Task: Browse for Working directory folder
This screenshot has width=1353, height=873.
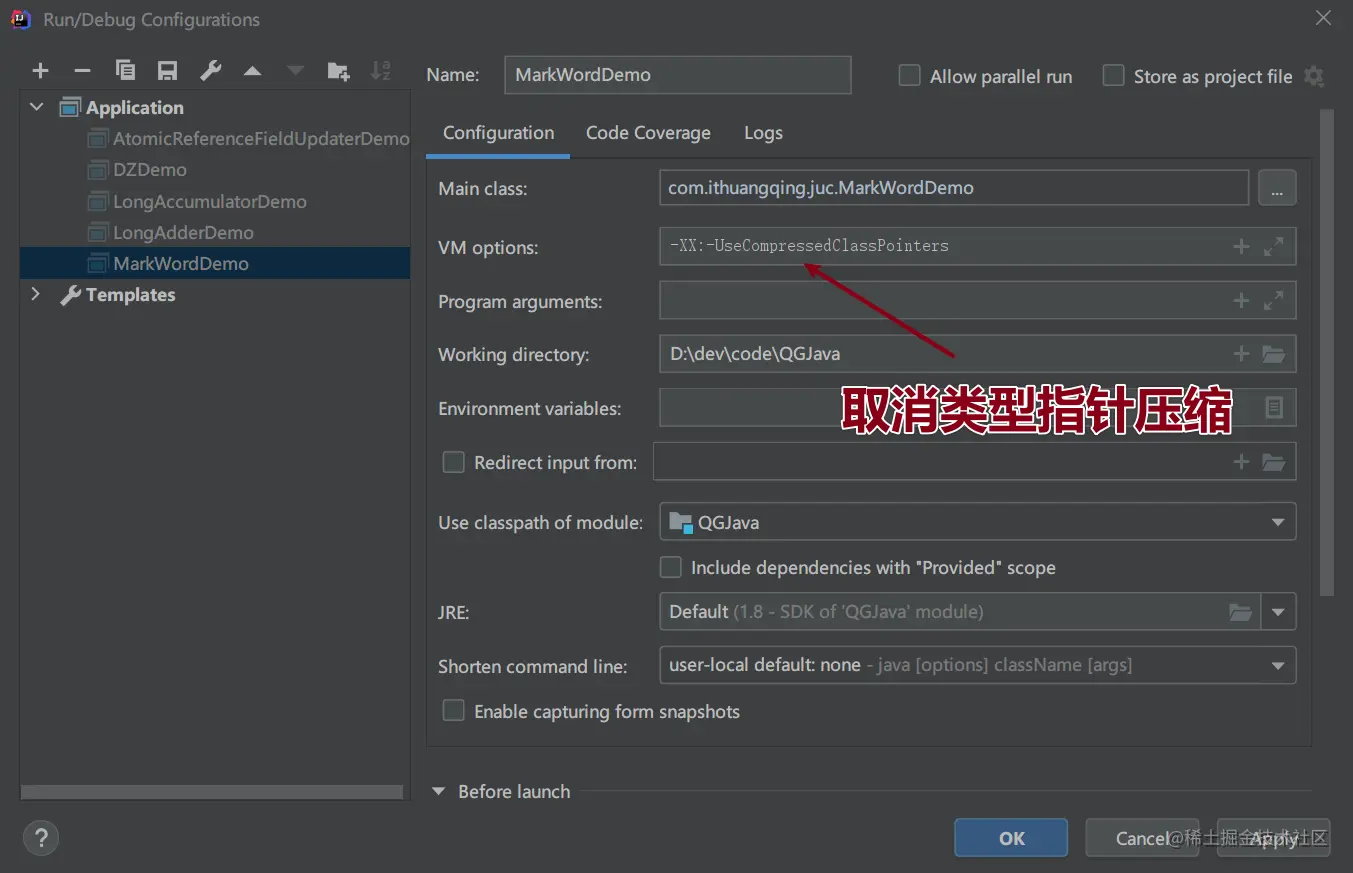Action: tap(1273, 354)
